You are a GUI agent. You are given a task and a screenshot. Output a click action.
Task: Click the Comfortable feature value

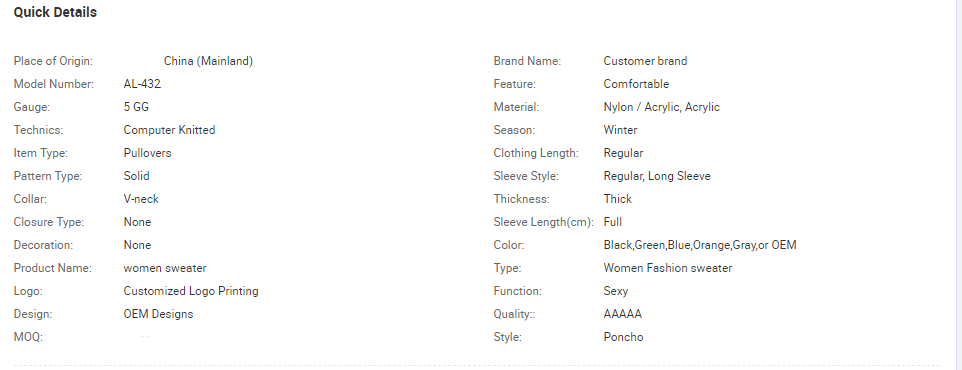636,84
